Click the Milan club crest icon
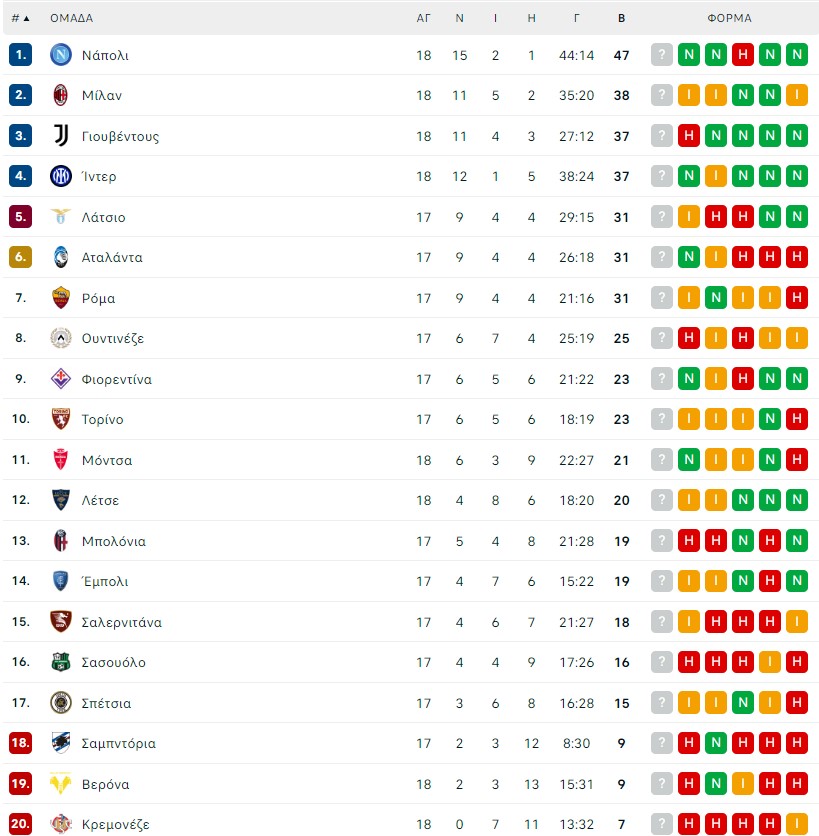The image size is (819, 836). coord(61,95)
